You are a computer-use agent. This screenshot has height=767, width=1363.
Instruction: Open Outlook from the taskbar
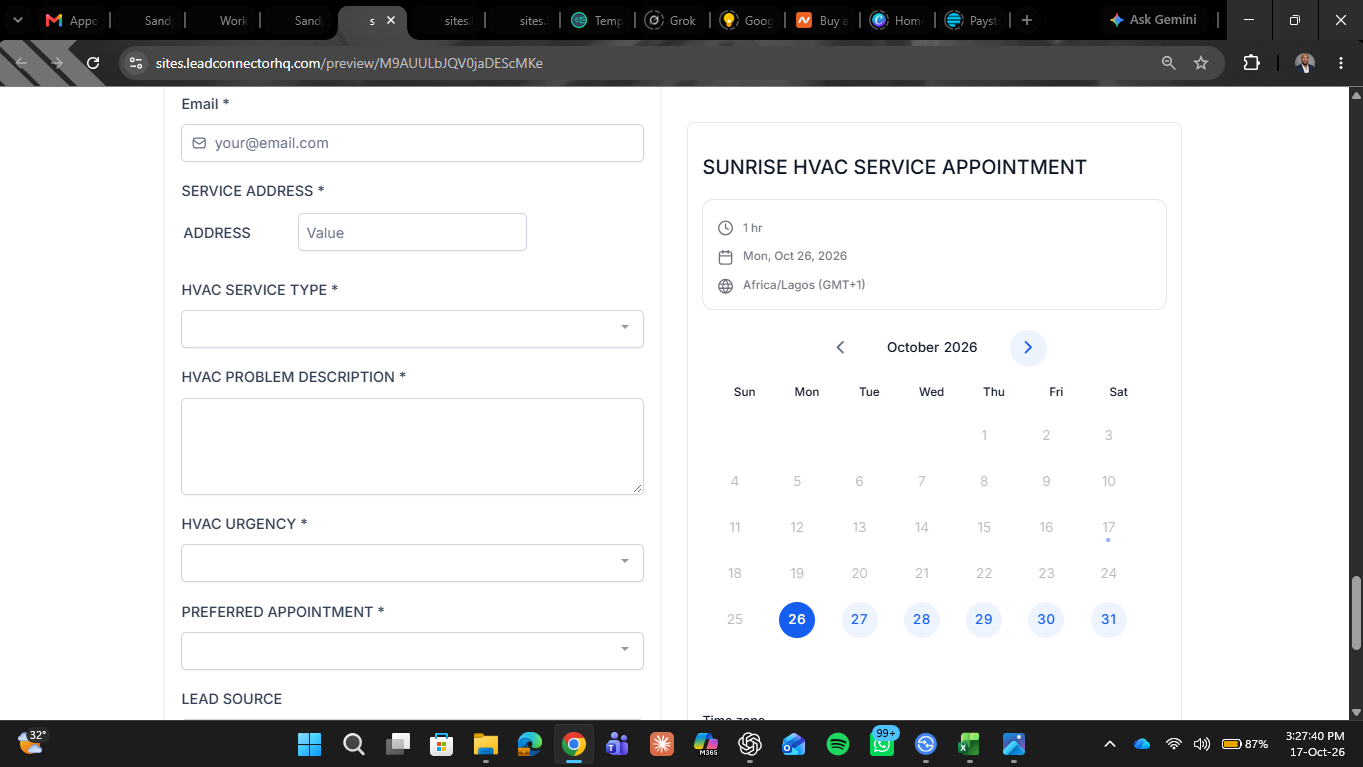(794, 744)
